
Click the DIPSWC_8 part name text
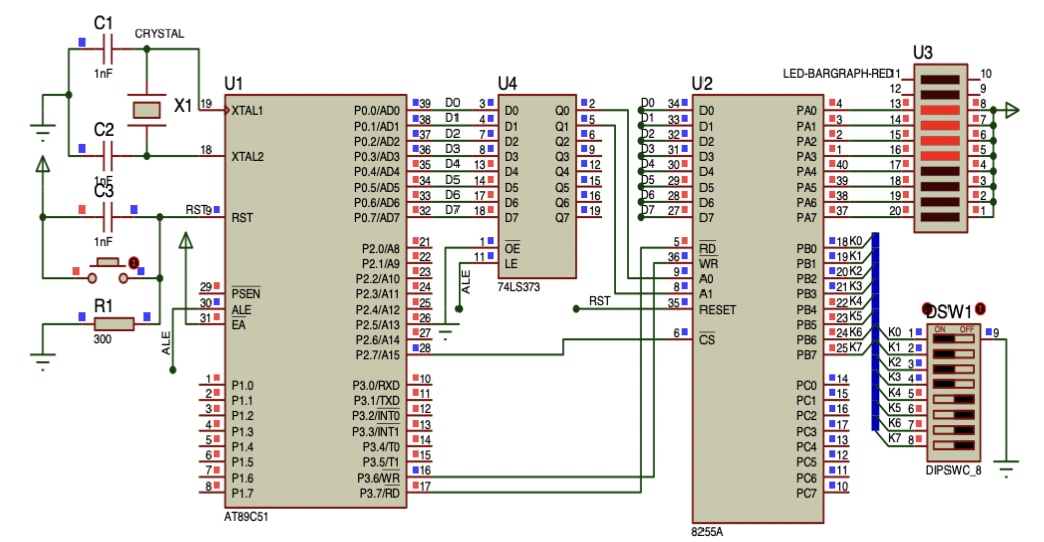(x=953, y=470)
